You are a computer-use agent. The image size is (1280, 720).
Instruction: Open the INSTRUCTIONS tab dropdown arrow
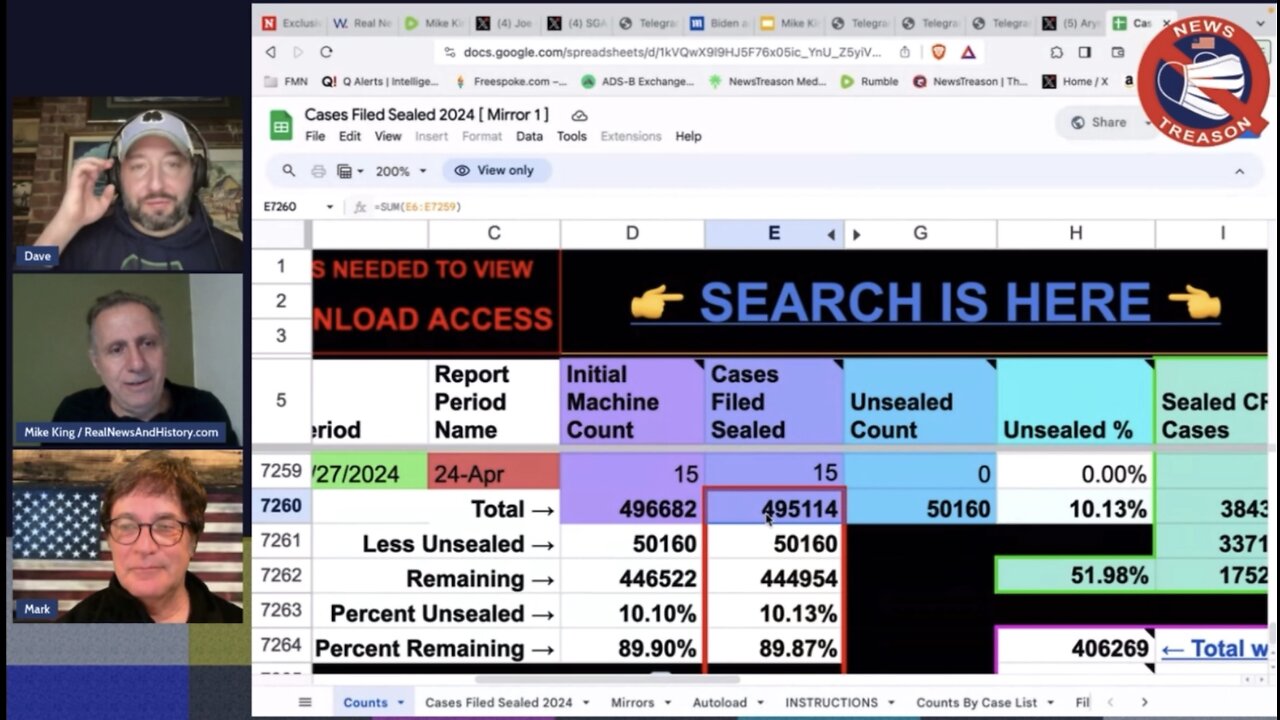tap(890, 703)
